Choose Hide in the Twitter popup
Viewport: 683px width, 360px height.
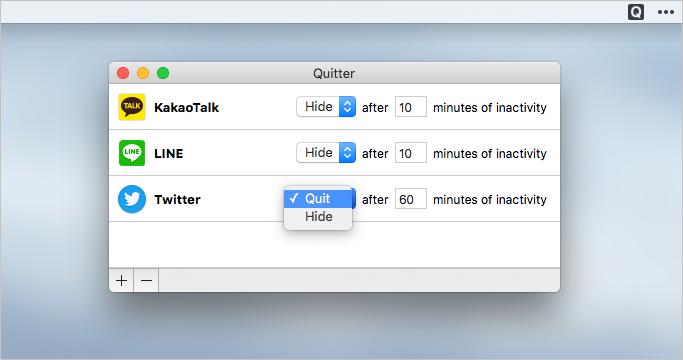[x=318, y=217]
